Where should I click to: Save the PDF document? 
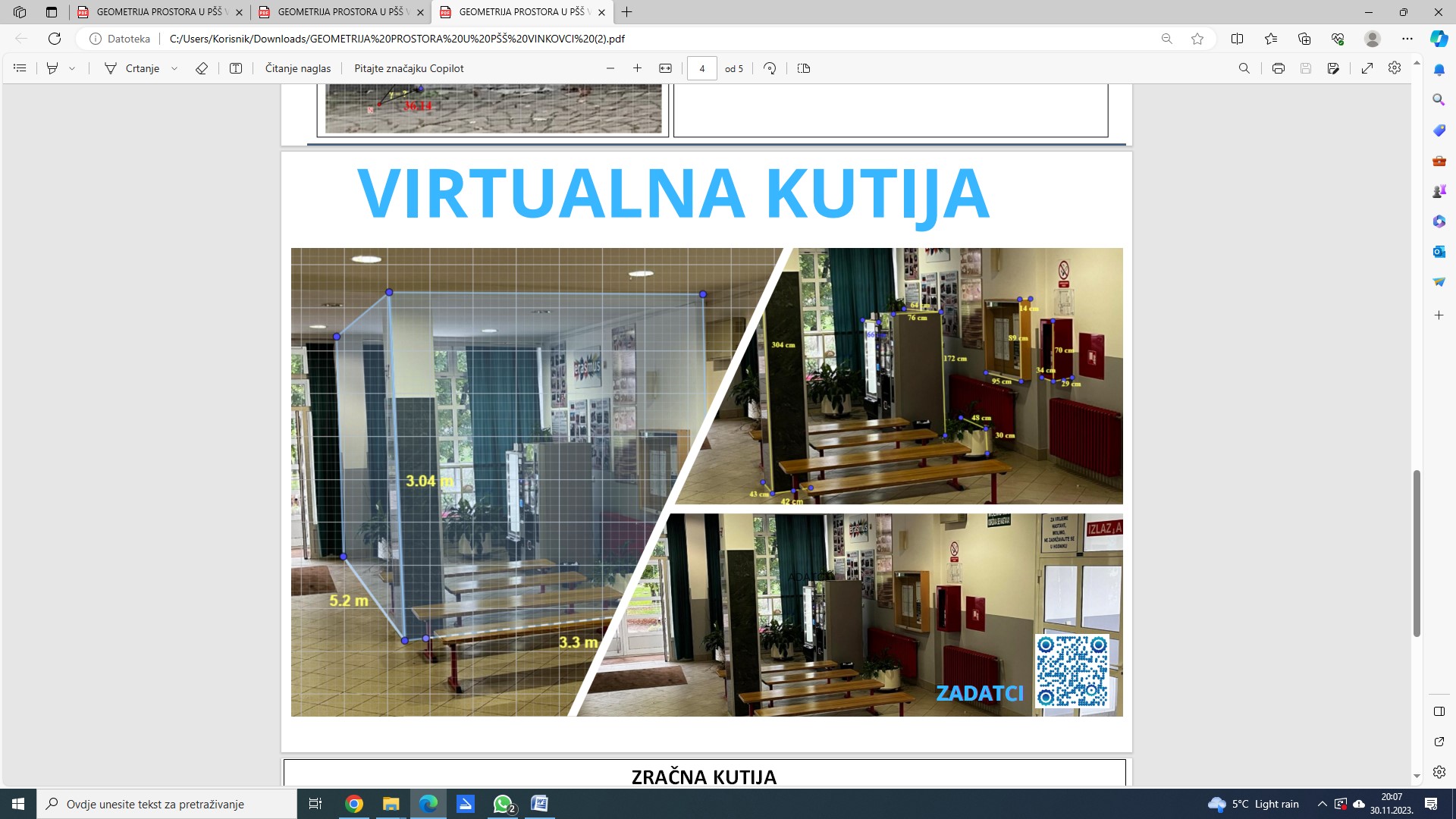[1306, 68]
